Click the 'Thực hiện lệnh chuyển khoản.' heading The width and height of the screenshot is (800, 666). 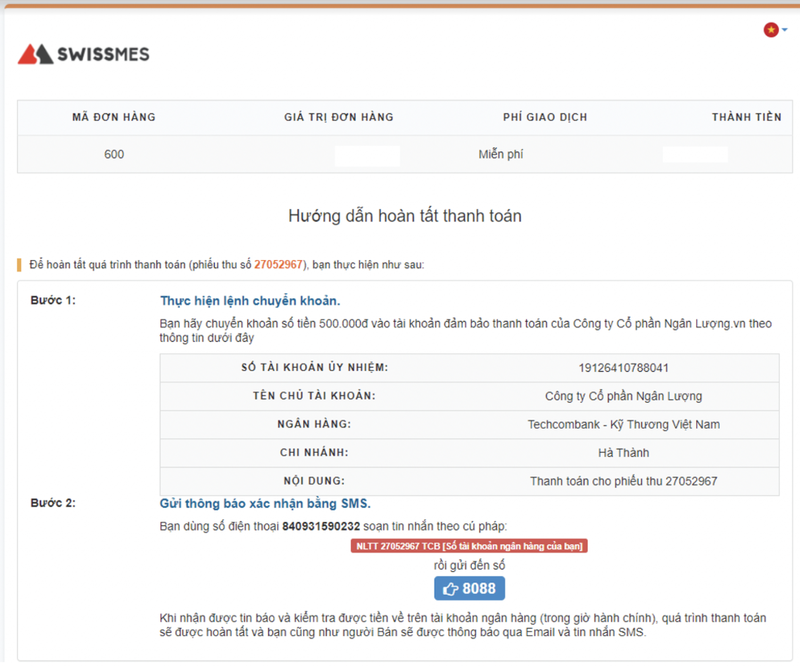250,301
